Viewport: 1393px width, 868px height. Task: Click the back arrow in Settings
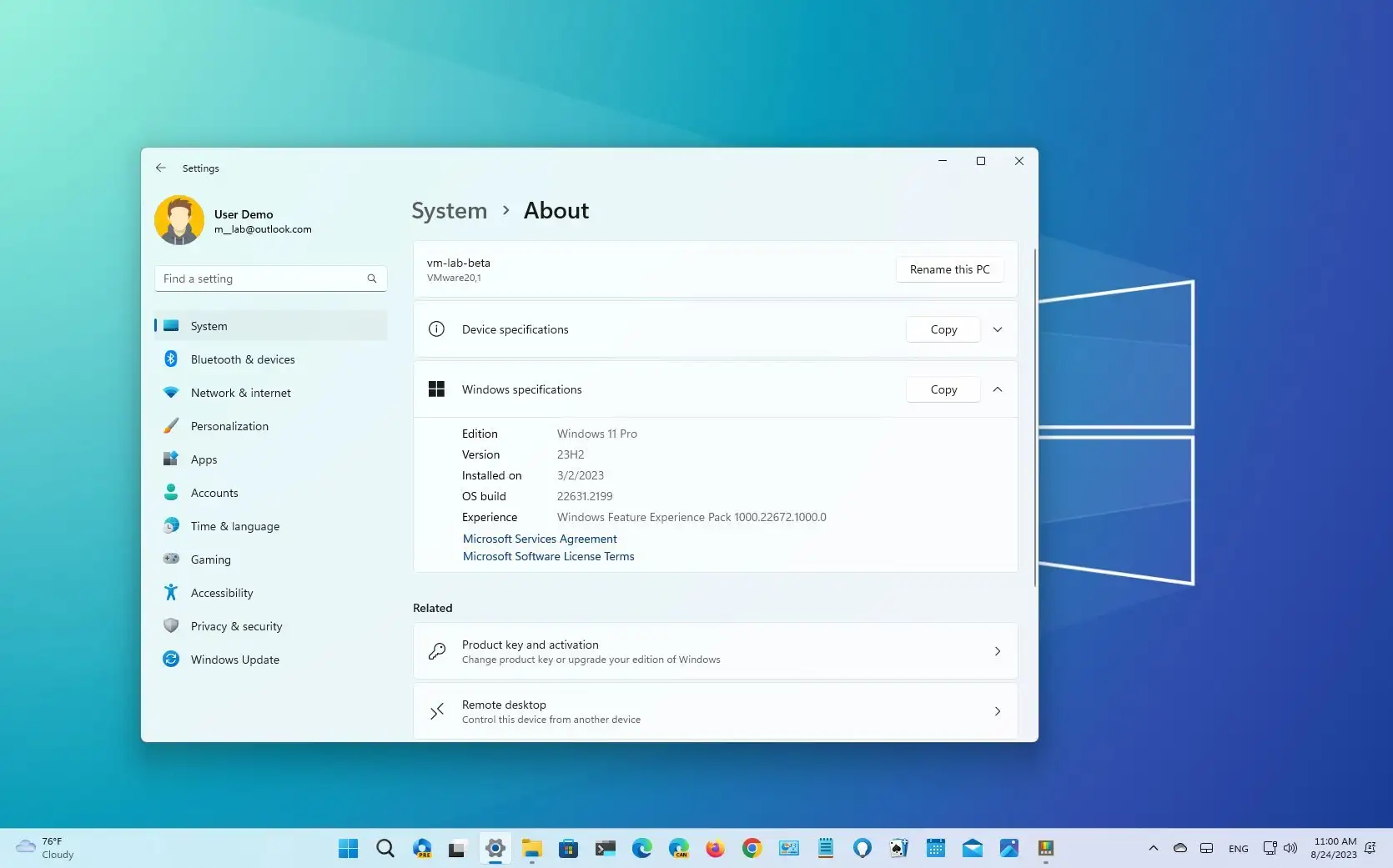[x=161, y=168]
